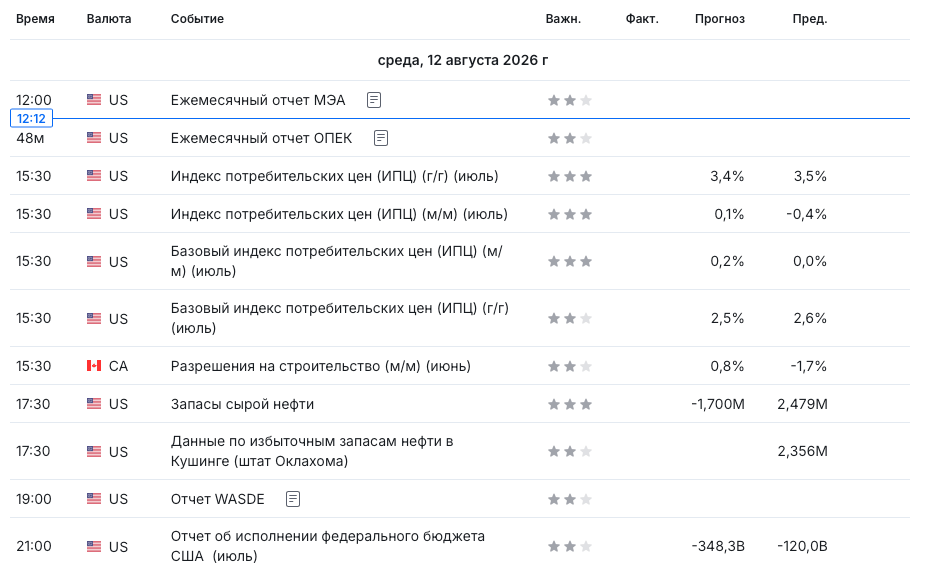Click the current time marker 12:12
925x573 pixels.
coord(31,119)
